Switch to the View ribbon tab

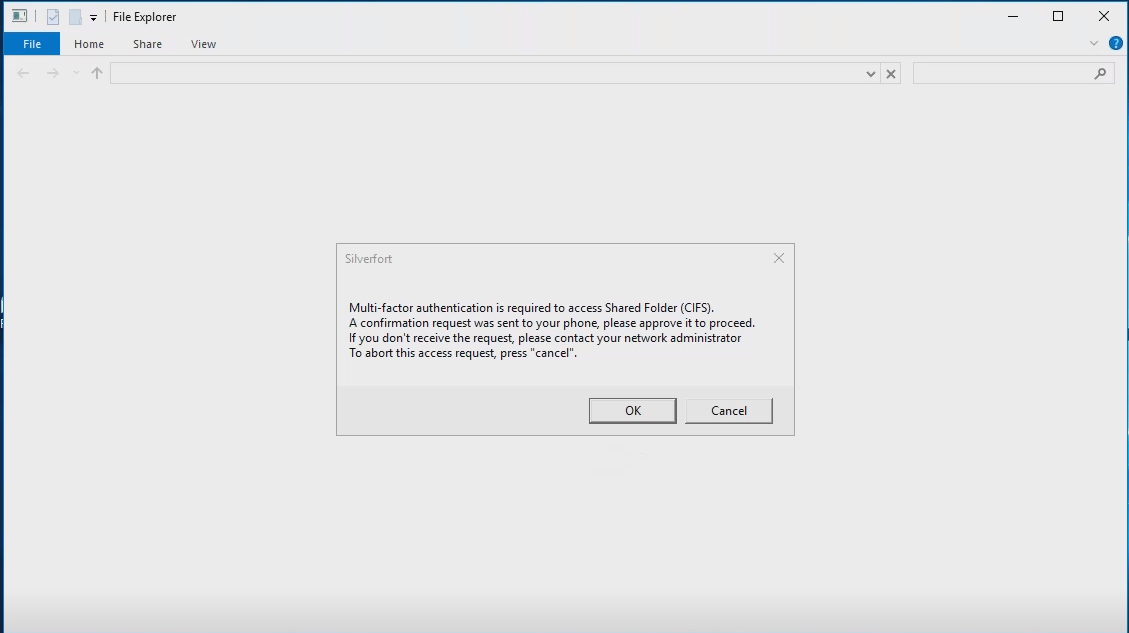(x=203, y=44)
